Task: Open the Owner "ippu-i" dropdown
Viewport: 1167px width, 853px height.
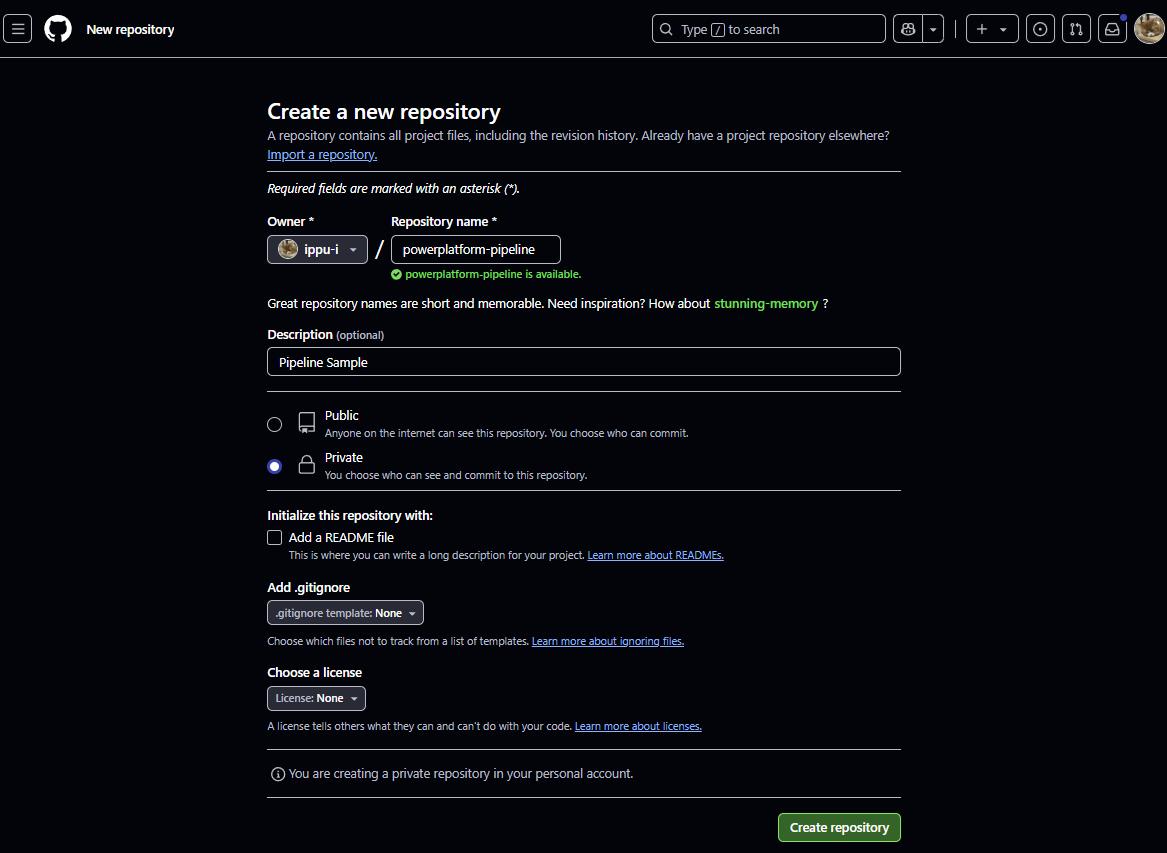Action: click(317, 249)
